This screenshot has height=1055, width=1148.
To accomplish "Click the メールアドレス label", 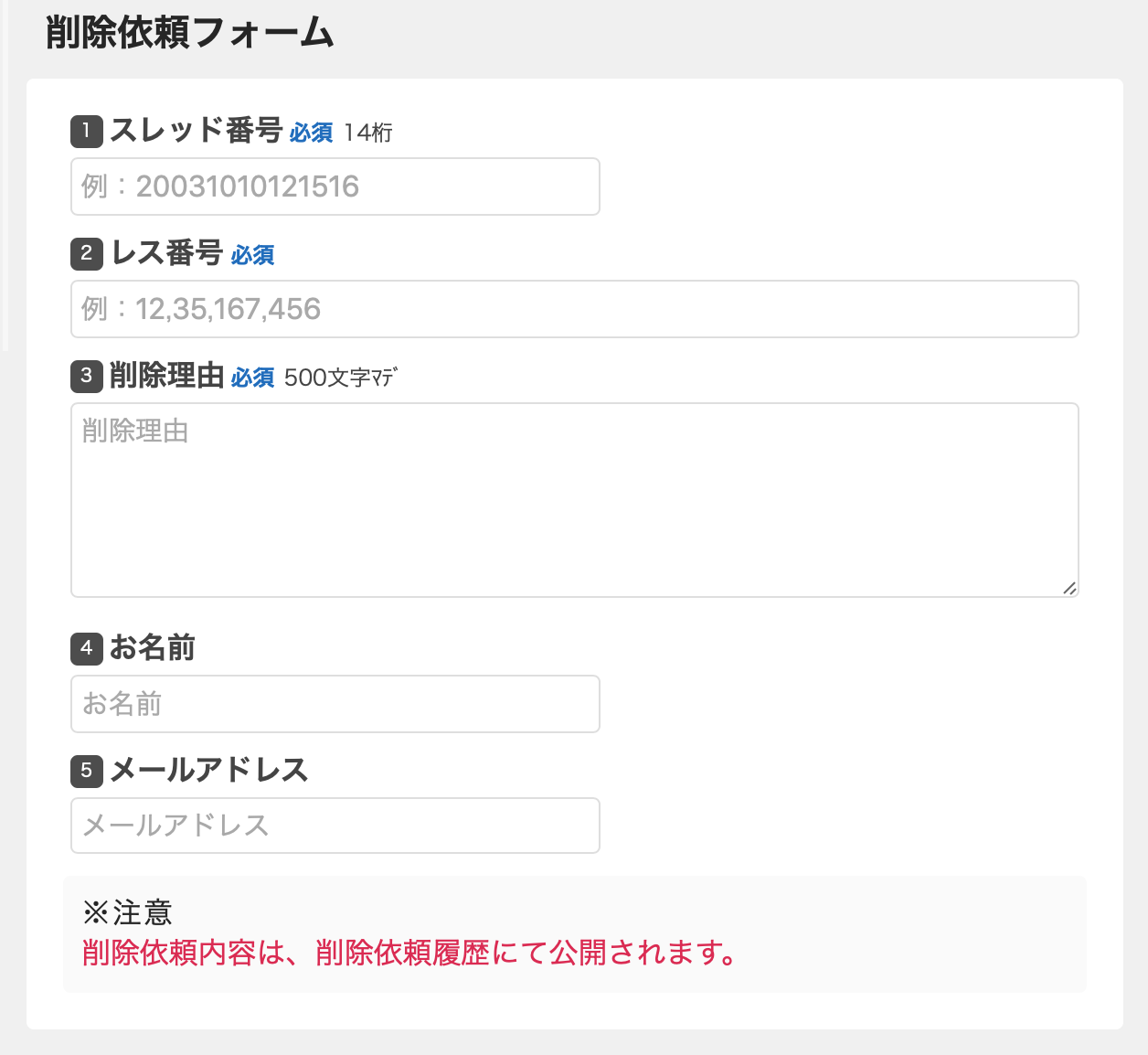I will [209, 770].
